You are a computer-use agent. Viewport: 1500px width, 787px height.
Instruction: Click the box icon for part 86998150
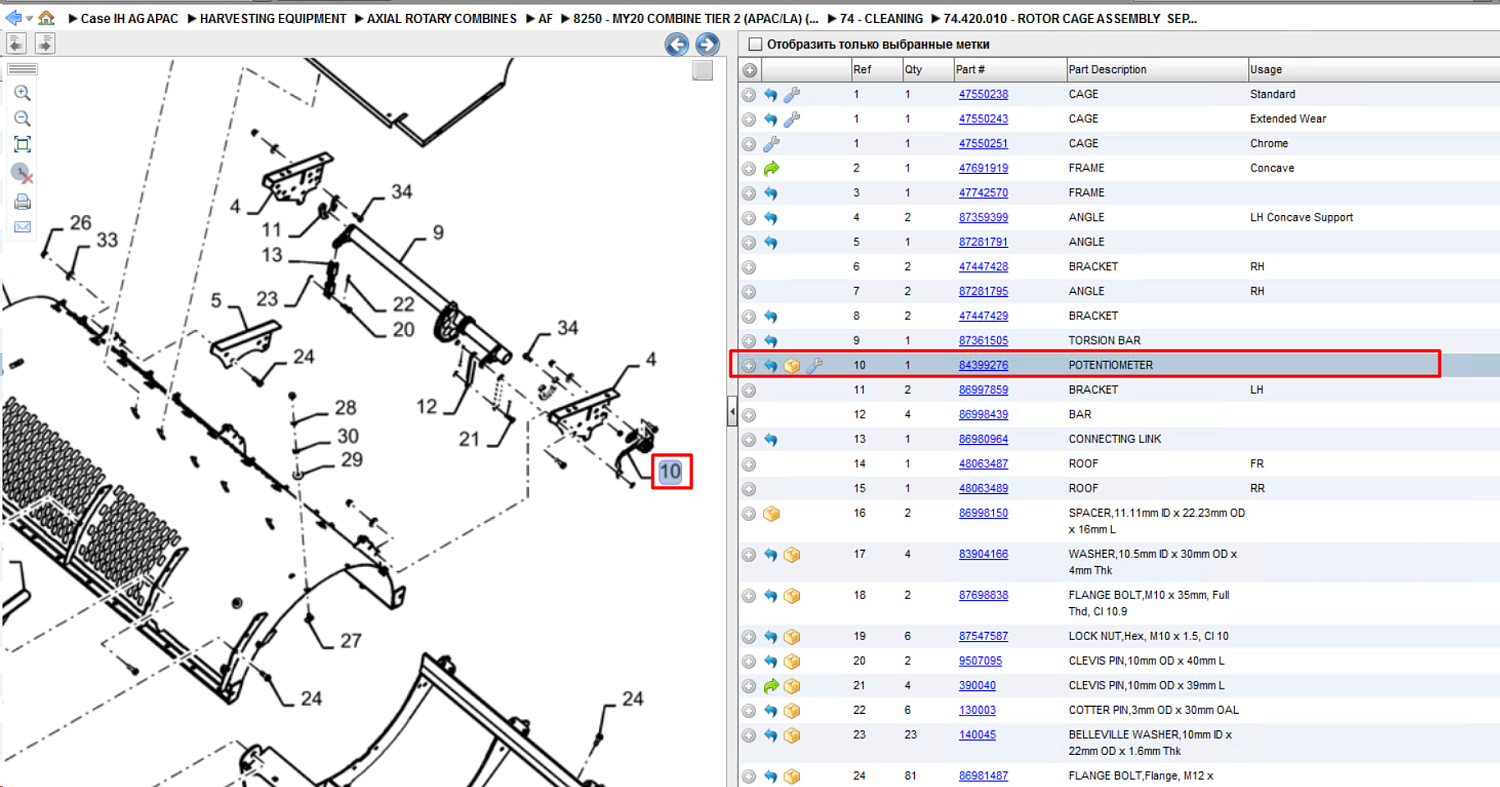coord(771,514)
